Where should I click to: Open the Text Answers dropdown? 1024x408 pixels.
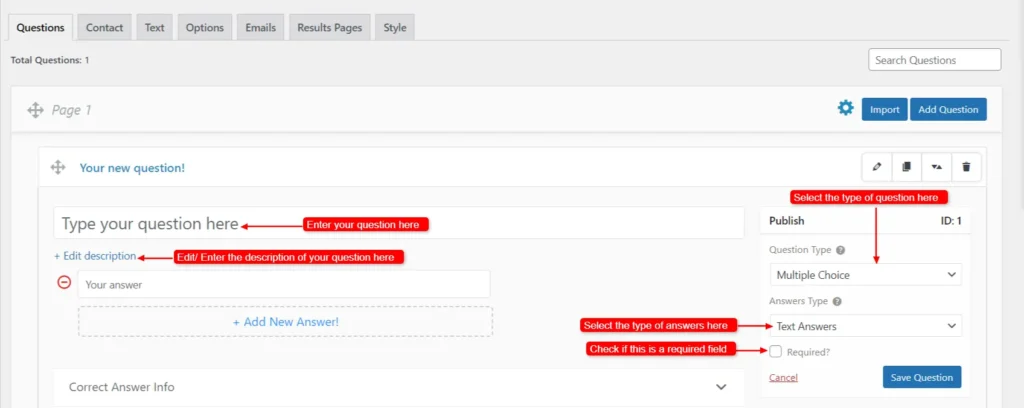865,326
